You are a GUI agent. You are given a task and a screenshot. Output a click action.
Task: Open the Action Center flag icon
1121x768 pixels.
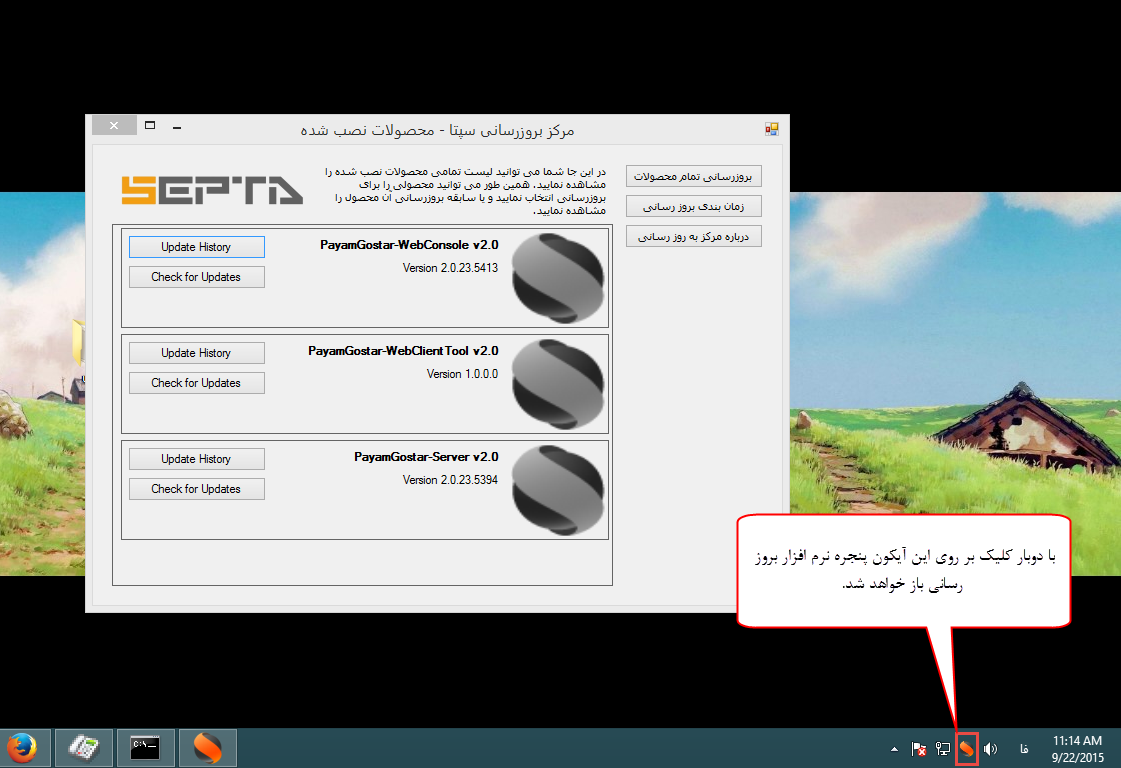pyautogui.click(x=919, y=749)
